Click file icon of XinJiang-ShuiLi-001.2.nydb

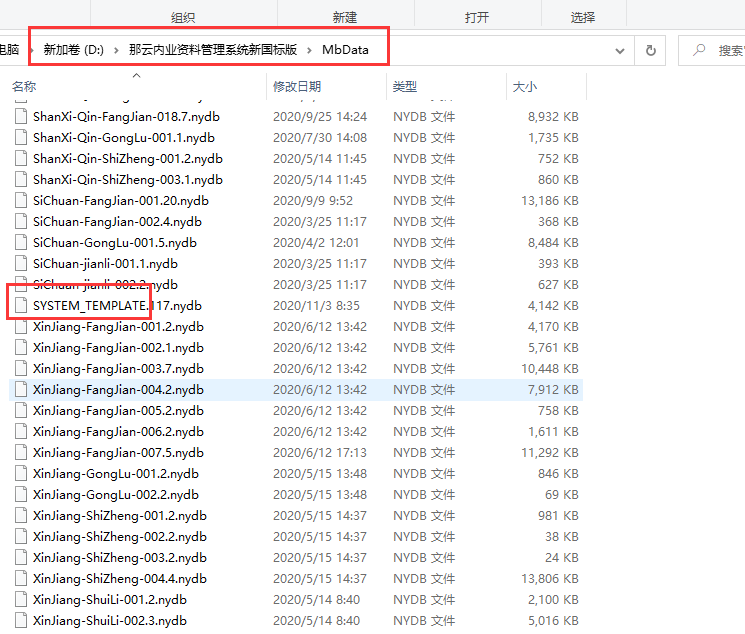click(x=21, y=600)
